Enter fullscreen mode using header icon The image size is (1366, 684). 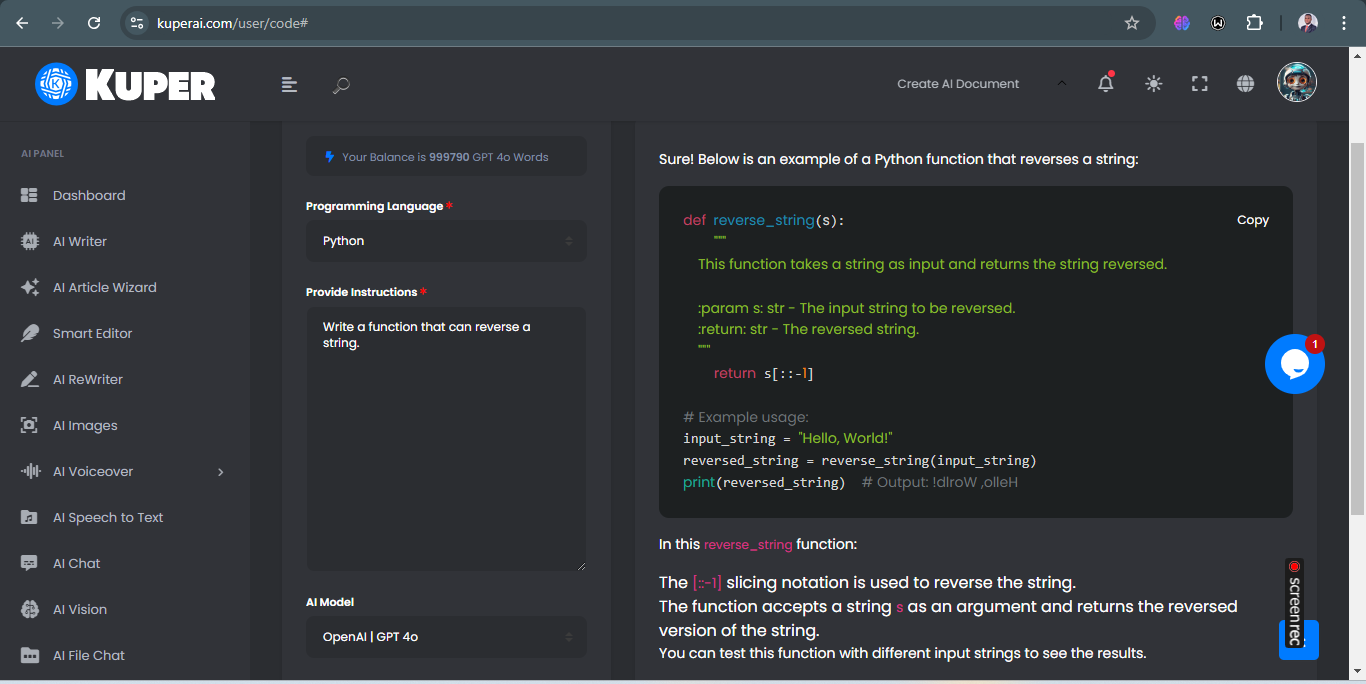1200,84
